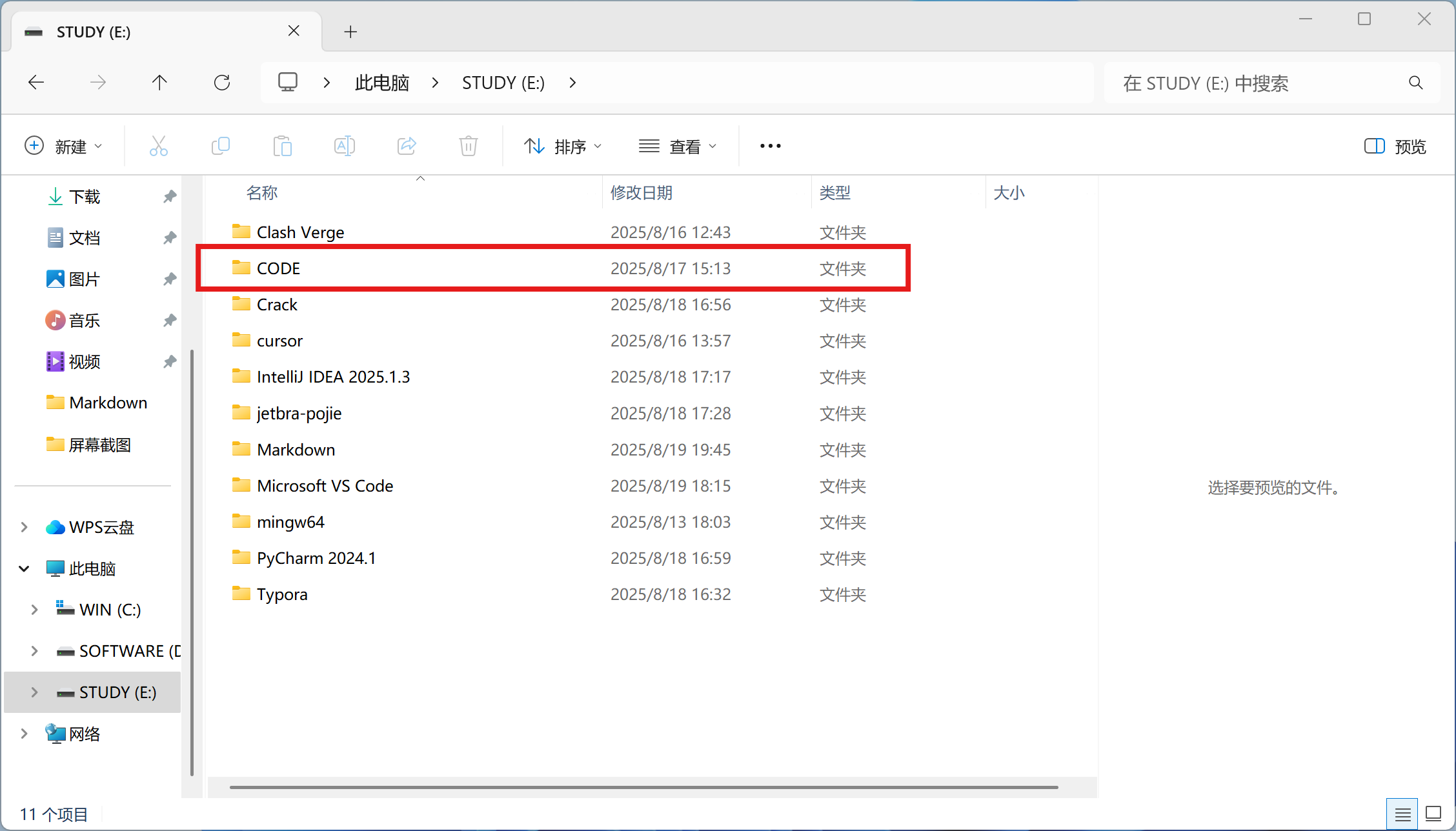Click the horizontal scrollbar below file list
The height and width of the screenshot is (831, 1456).
click(643, 787)
